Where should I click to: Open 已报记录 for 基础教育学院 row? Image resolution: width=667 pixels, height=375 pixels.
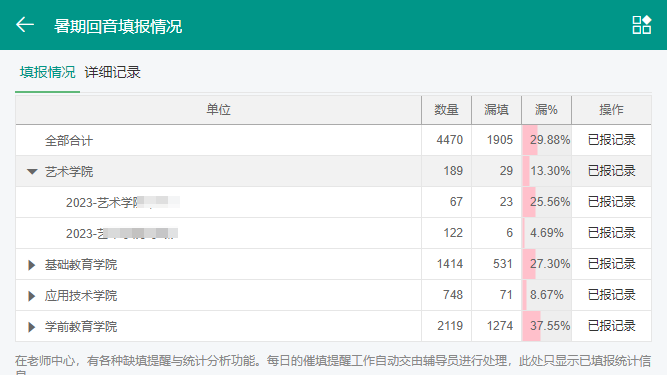coord(611,264)
